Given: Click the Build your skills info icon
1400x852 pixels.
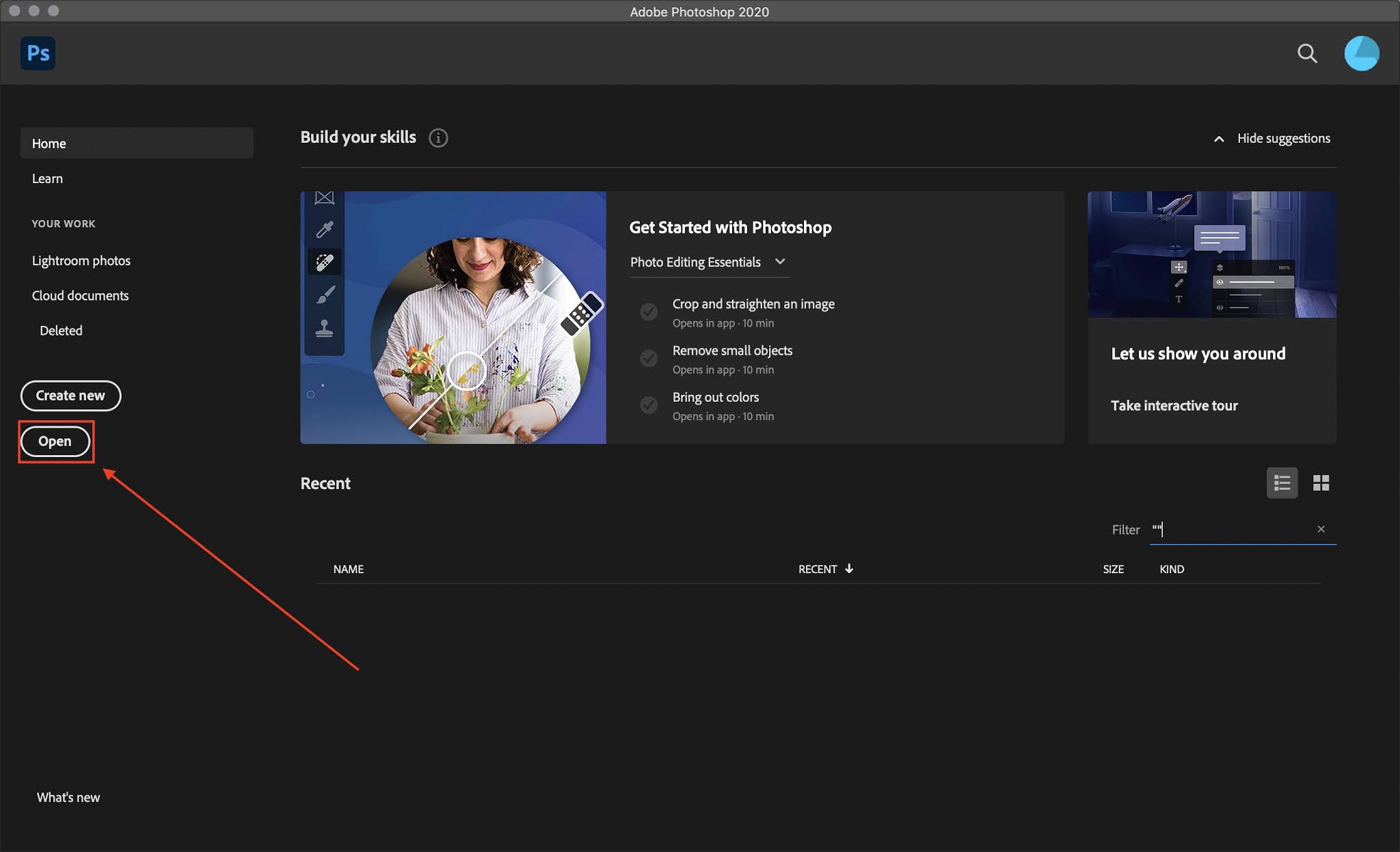Looking at the screenshot, I should tap(438, 138).
